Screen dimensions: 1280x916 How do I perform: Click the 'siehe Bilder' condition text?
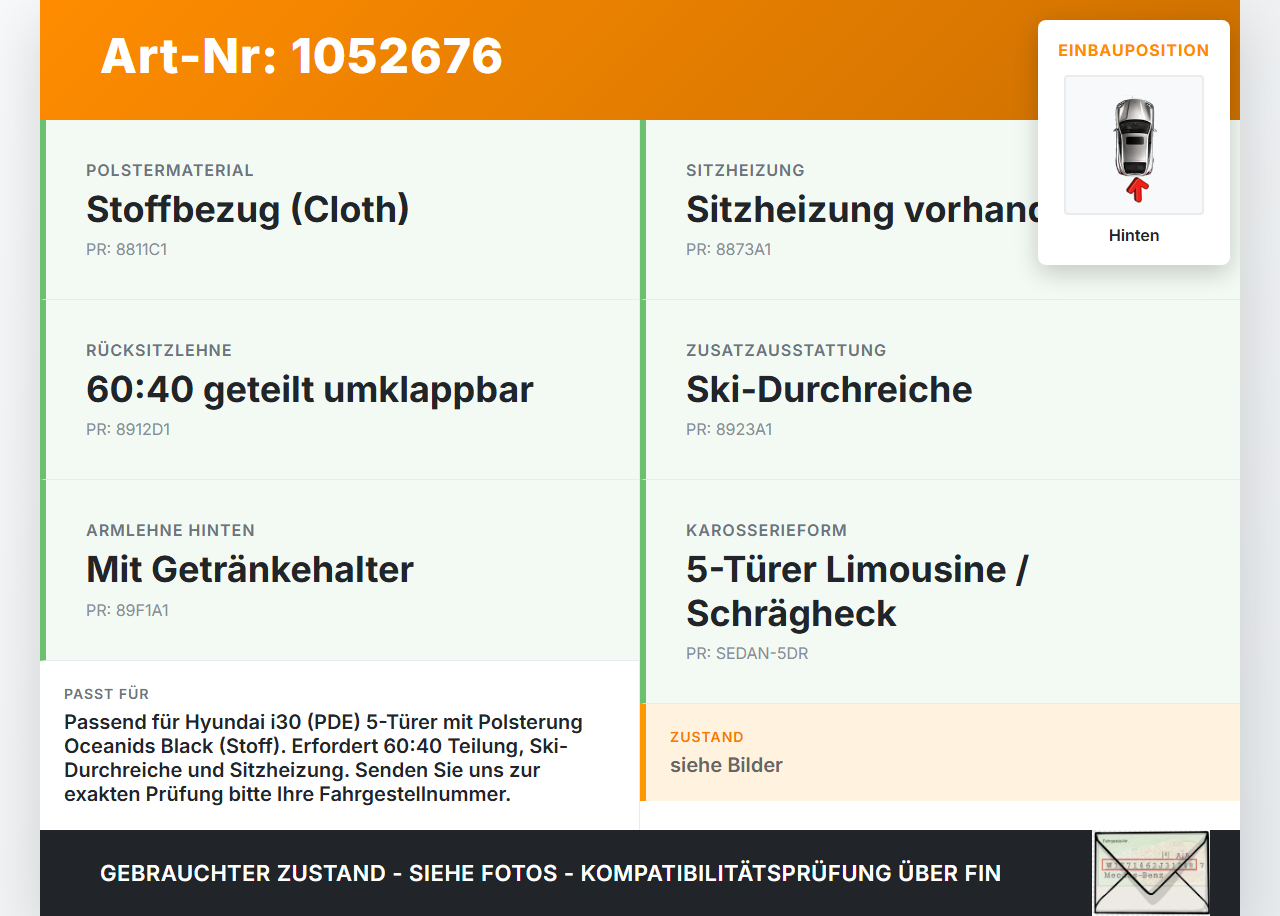[x=726, y=765]
